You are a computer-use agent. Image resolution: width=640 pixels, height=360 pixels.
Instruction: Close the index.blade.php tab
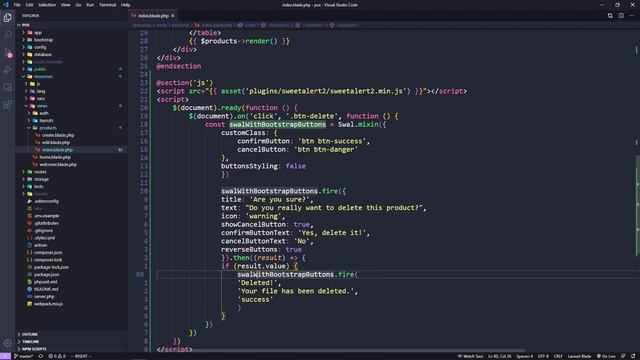[173, 16]
